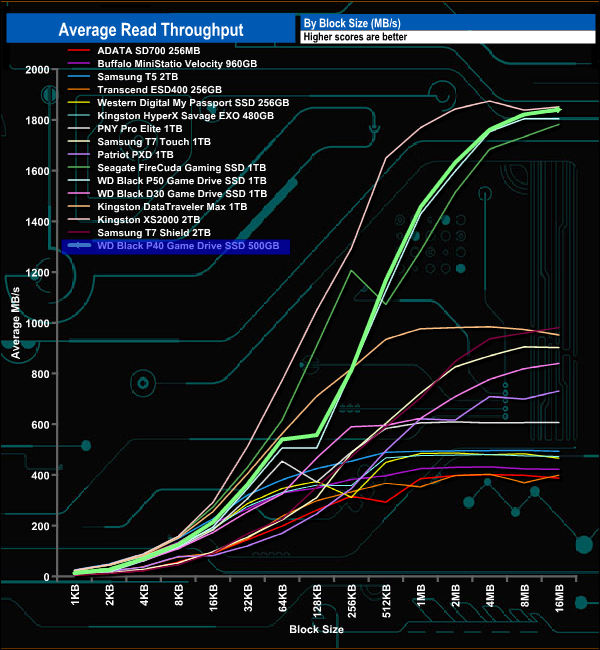Click the 16KB x-axis label
The image size is (600, 650).
pyautogui.click(x=213, y=598)
